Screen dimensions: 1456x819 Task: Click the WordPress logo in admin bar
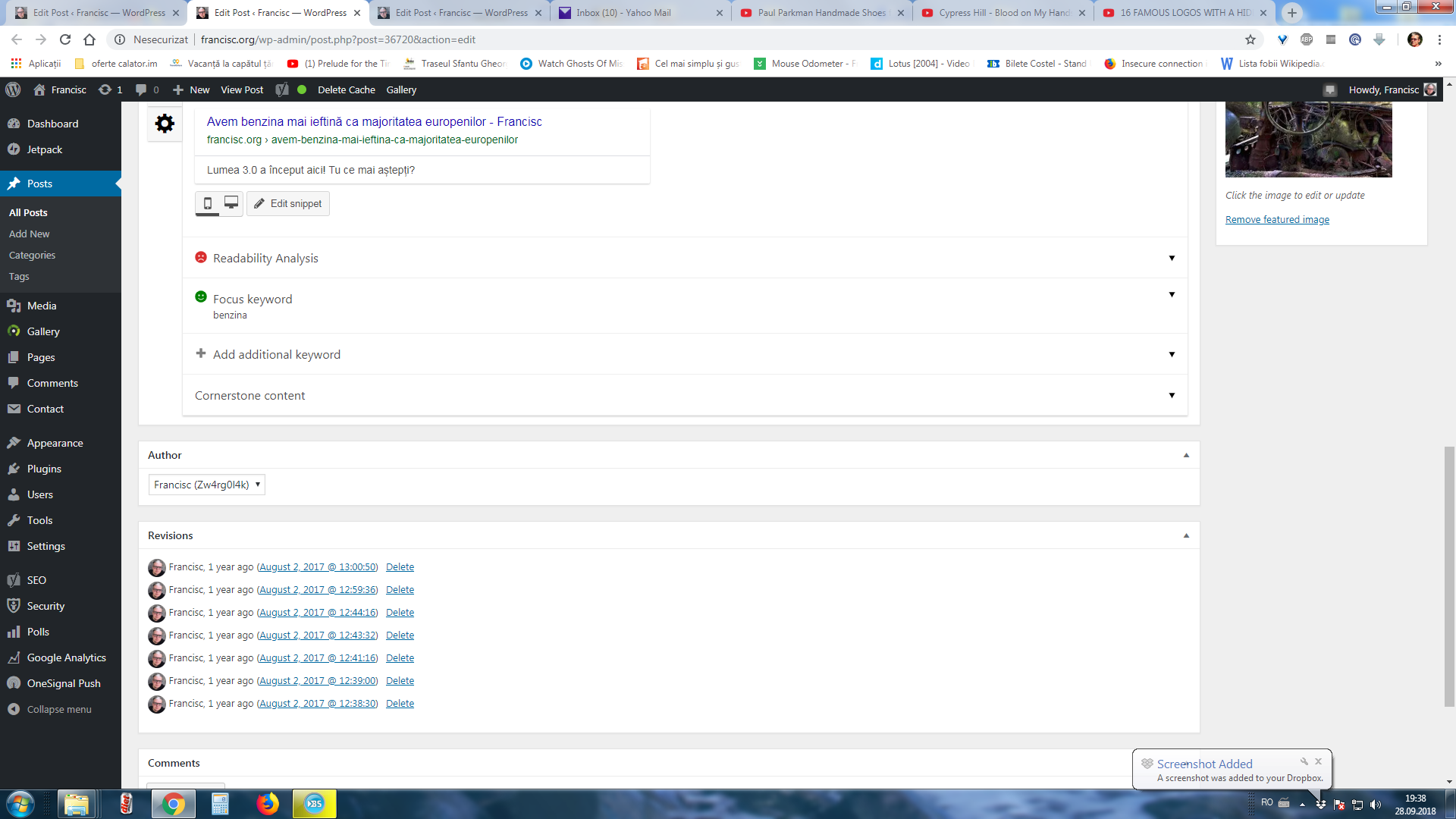point(13,89)
